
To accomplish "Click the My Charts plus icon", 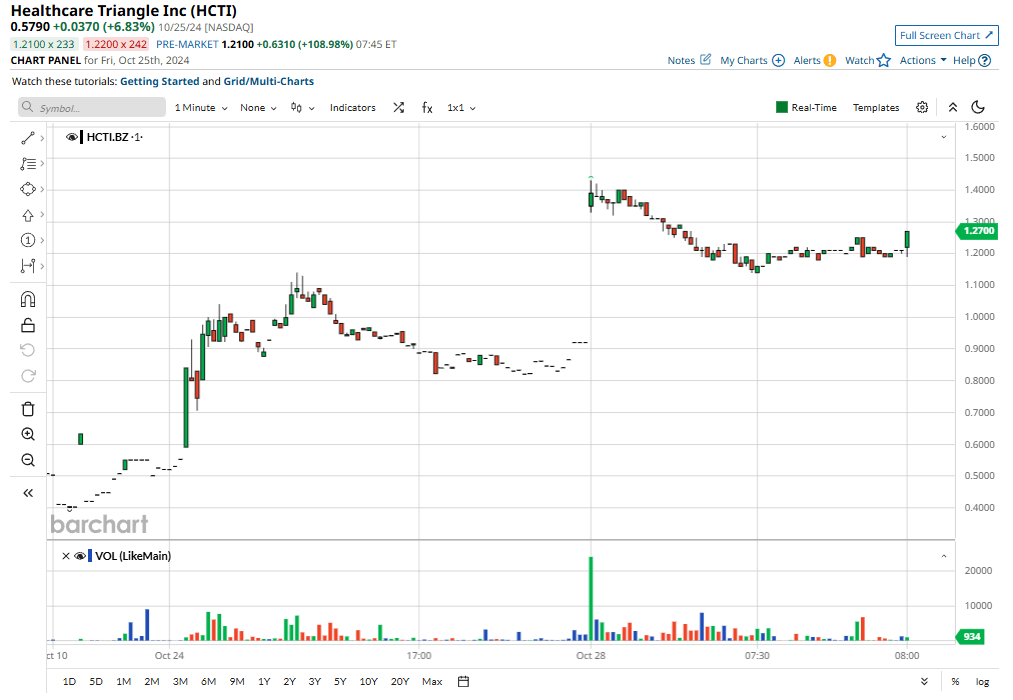I will tap(778, 60).
